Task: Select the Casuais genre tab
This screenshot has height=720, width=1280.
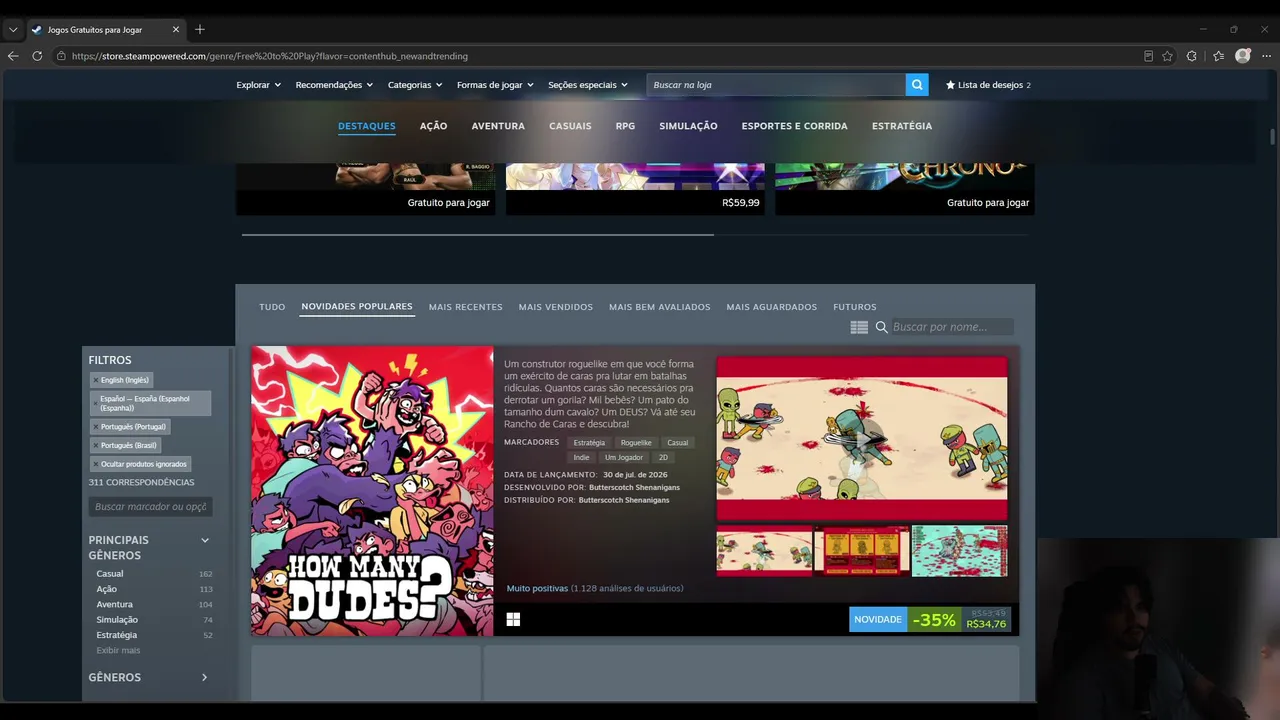Action: [570, 126]
